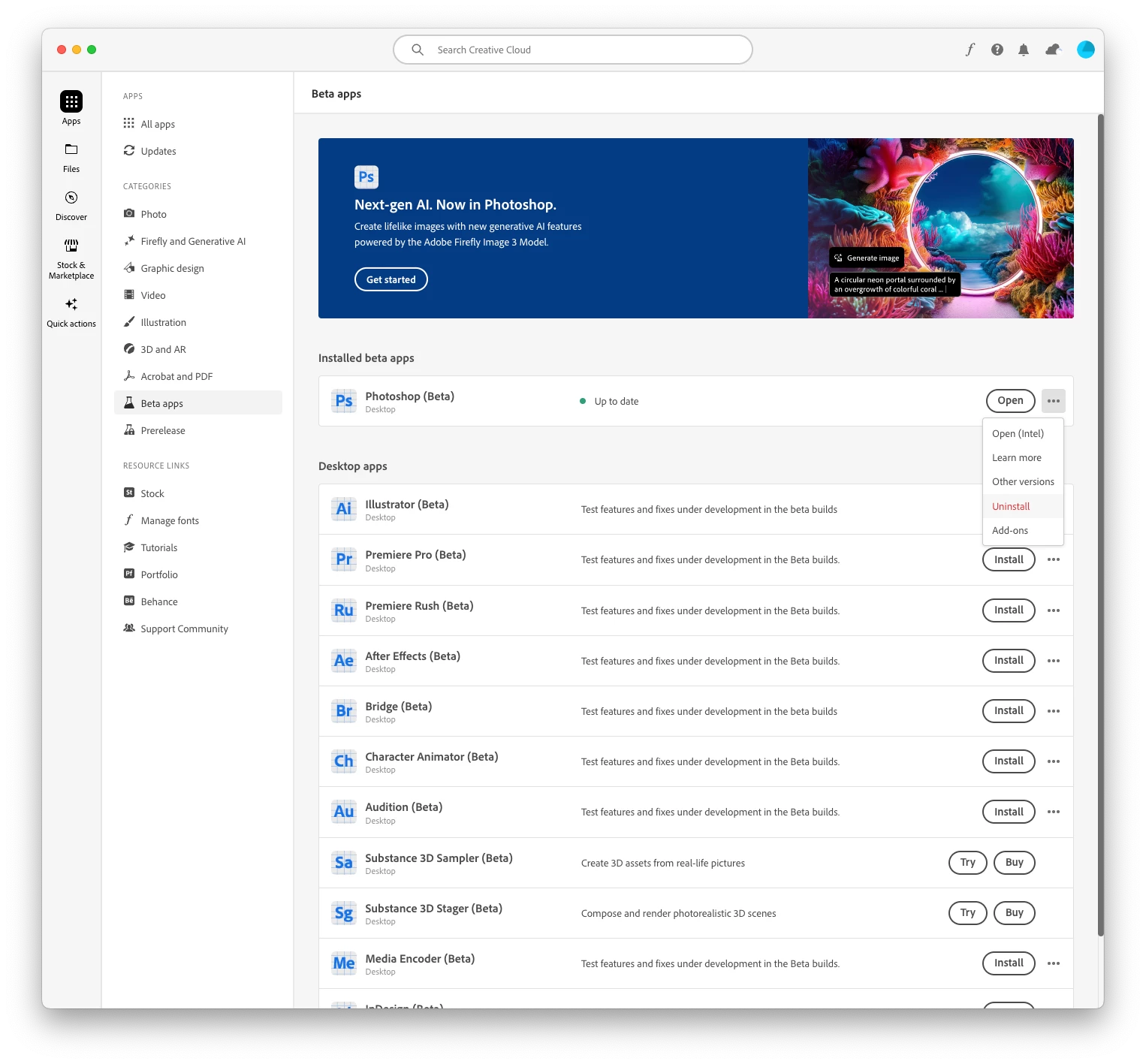Open more options for Character Animator (Beta)
Viewport: 1146px width, 1064px height.
(x=1054, y=761)
